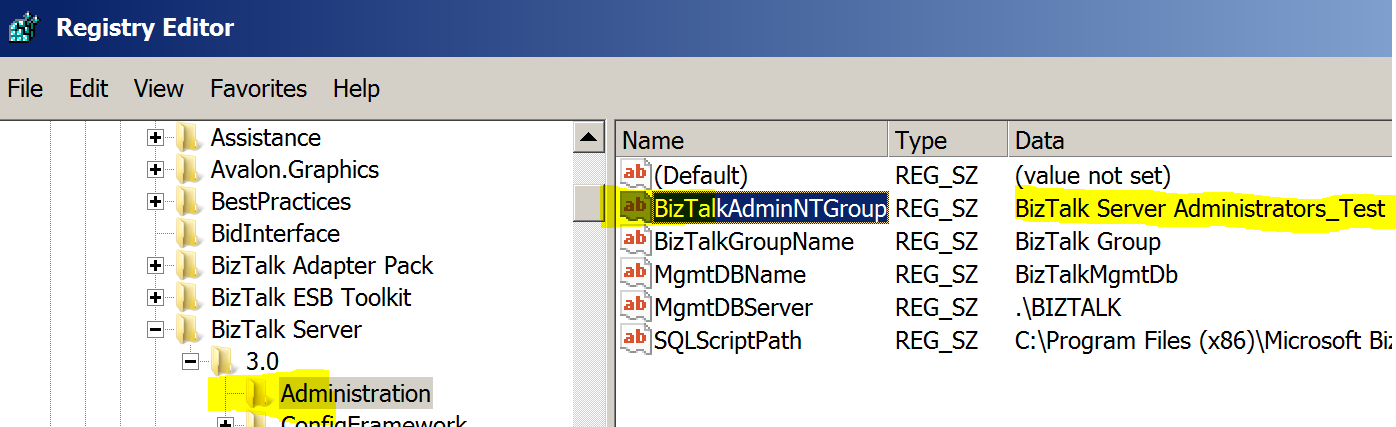Select the Administration tree item
1396x427 pixels.
pyautogui.click(x=356, y=394)
